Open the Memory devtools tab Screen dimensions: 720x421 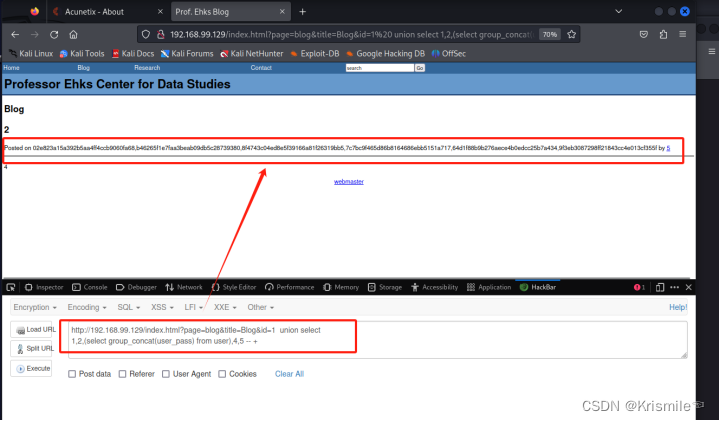(341, 287)
